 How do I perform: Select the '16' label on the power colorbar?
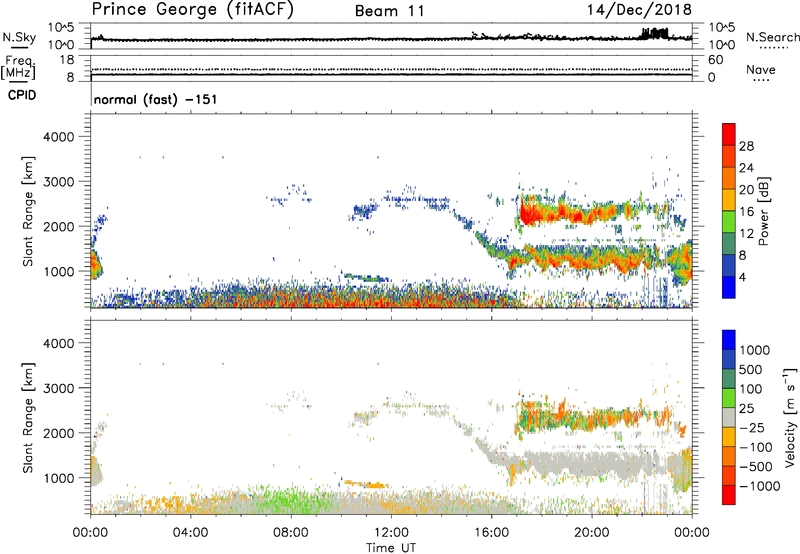coord(746,212)
